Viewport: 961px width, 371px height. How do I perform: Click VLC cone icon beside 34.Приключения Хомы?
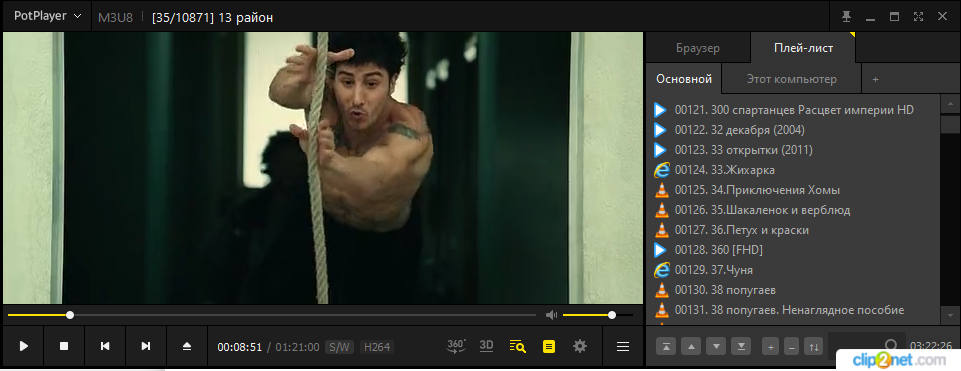tap(661, 189)
